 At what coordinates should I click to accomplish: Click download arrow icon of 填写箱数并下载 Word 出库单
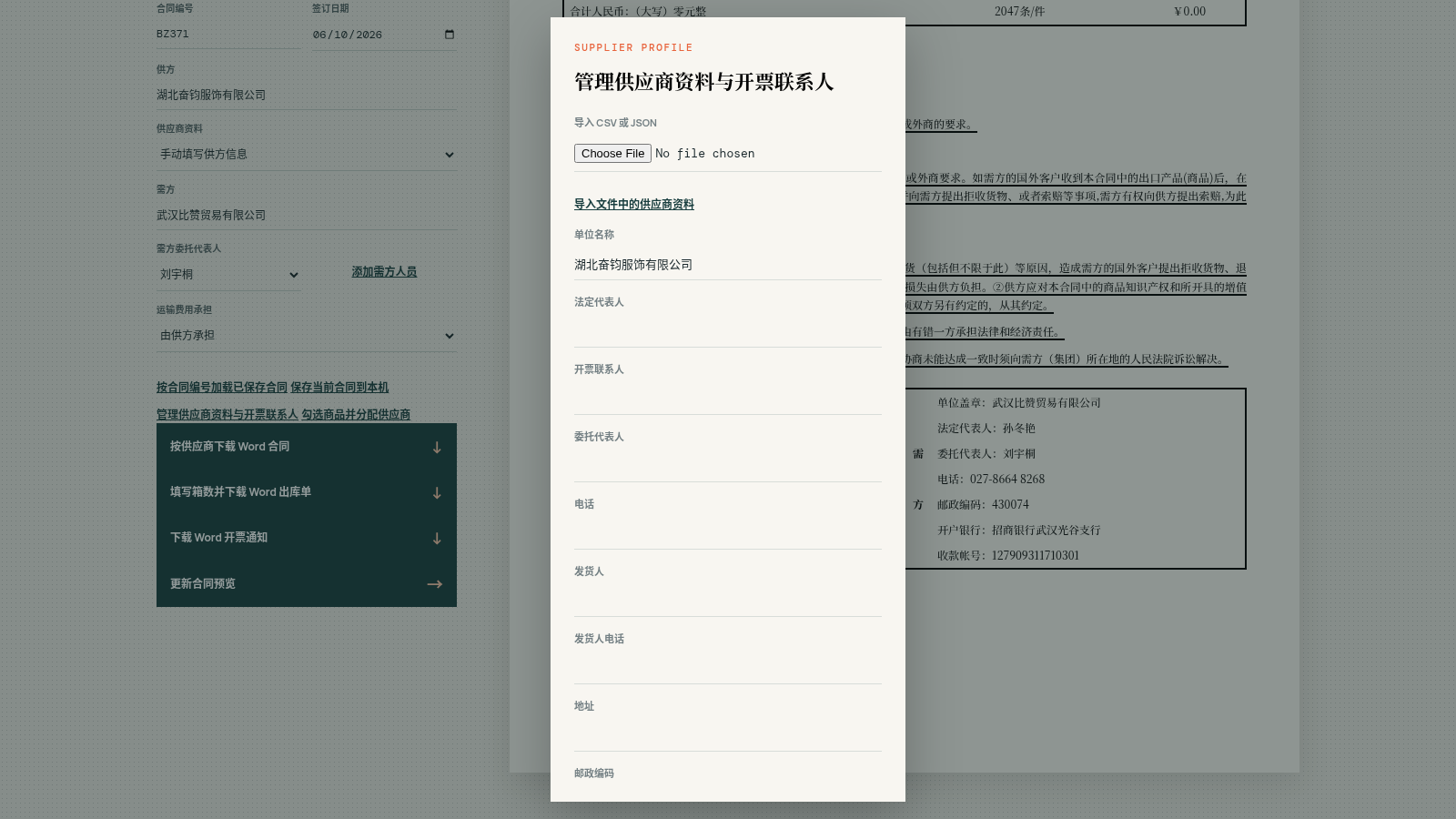pos(437,493)
